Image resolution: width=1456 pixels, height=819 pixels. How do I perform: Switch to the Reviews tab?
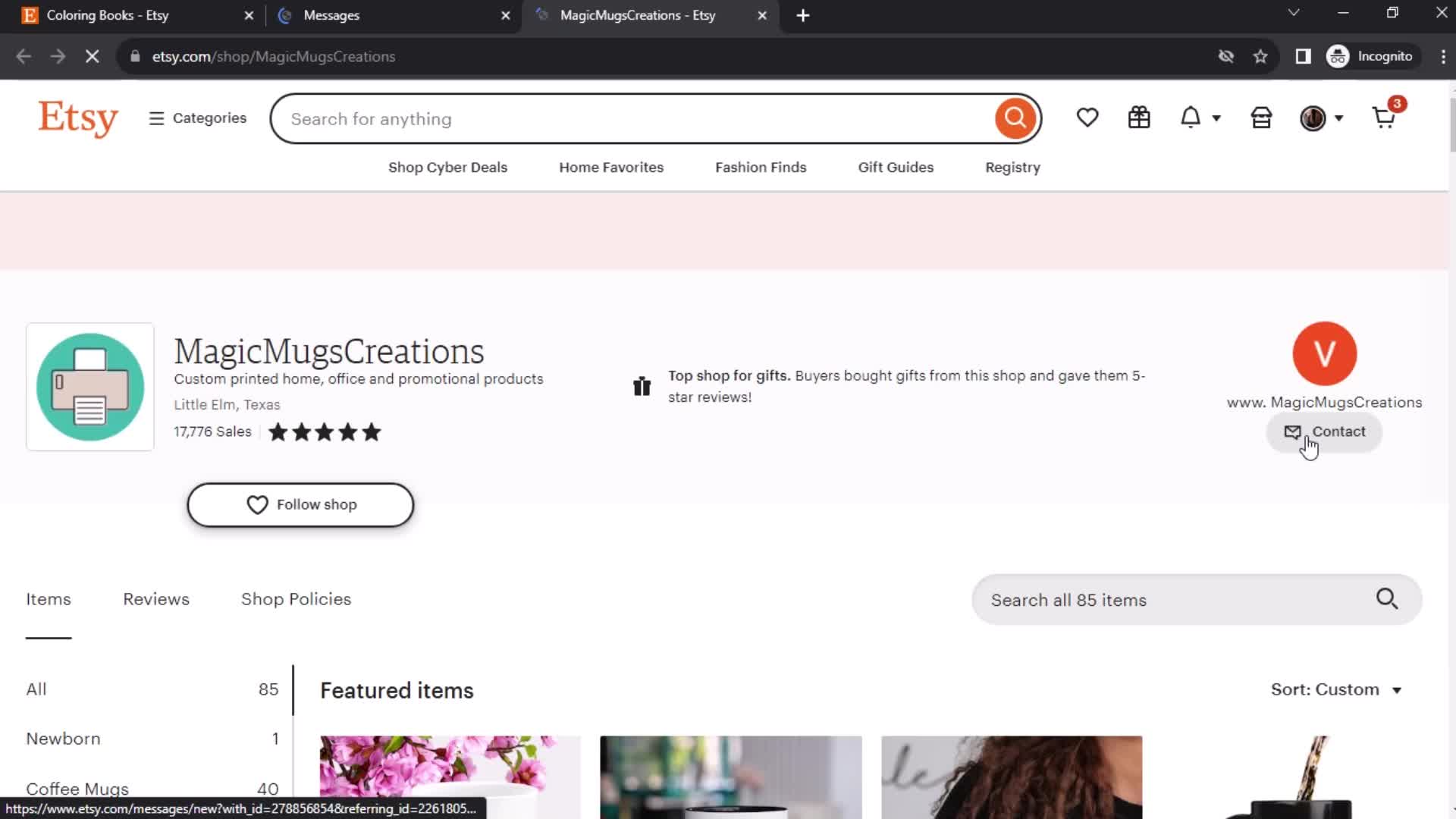click(x=156, y=599)
